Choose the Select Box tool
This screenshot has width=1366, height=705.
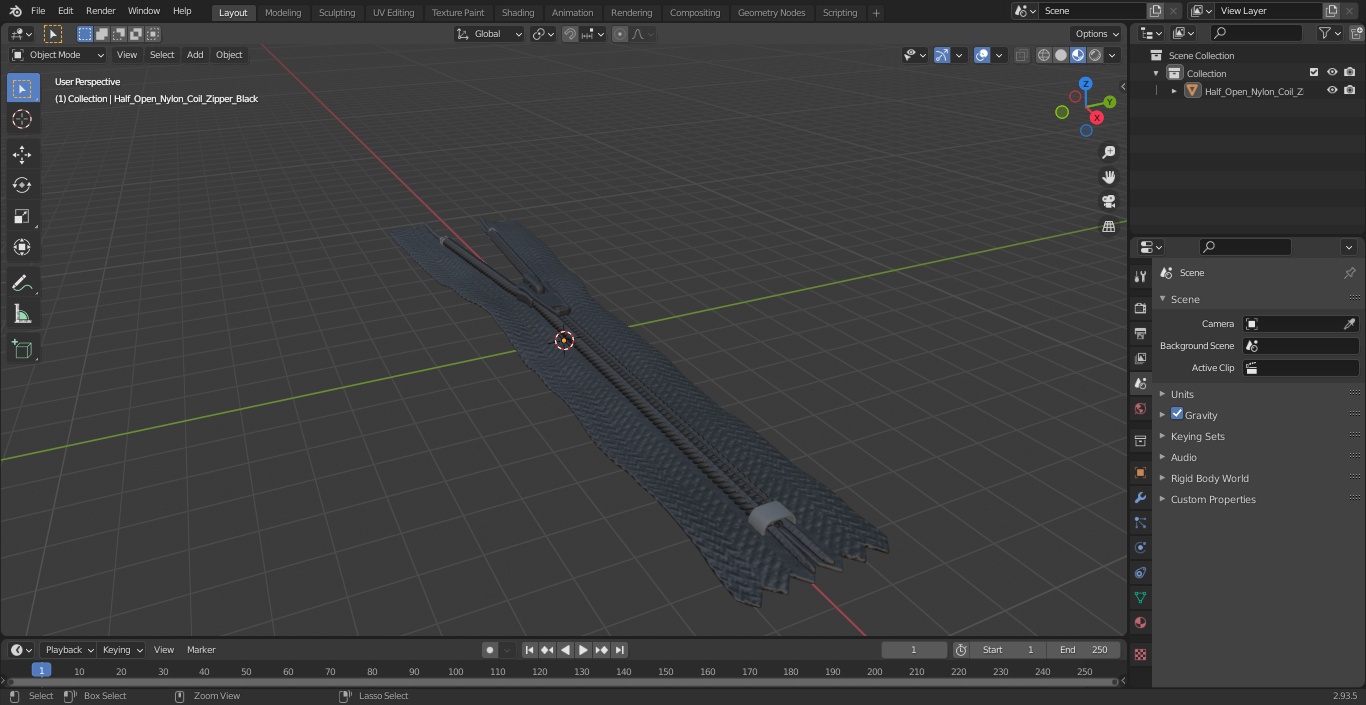[22, 88]
